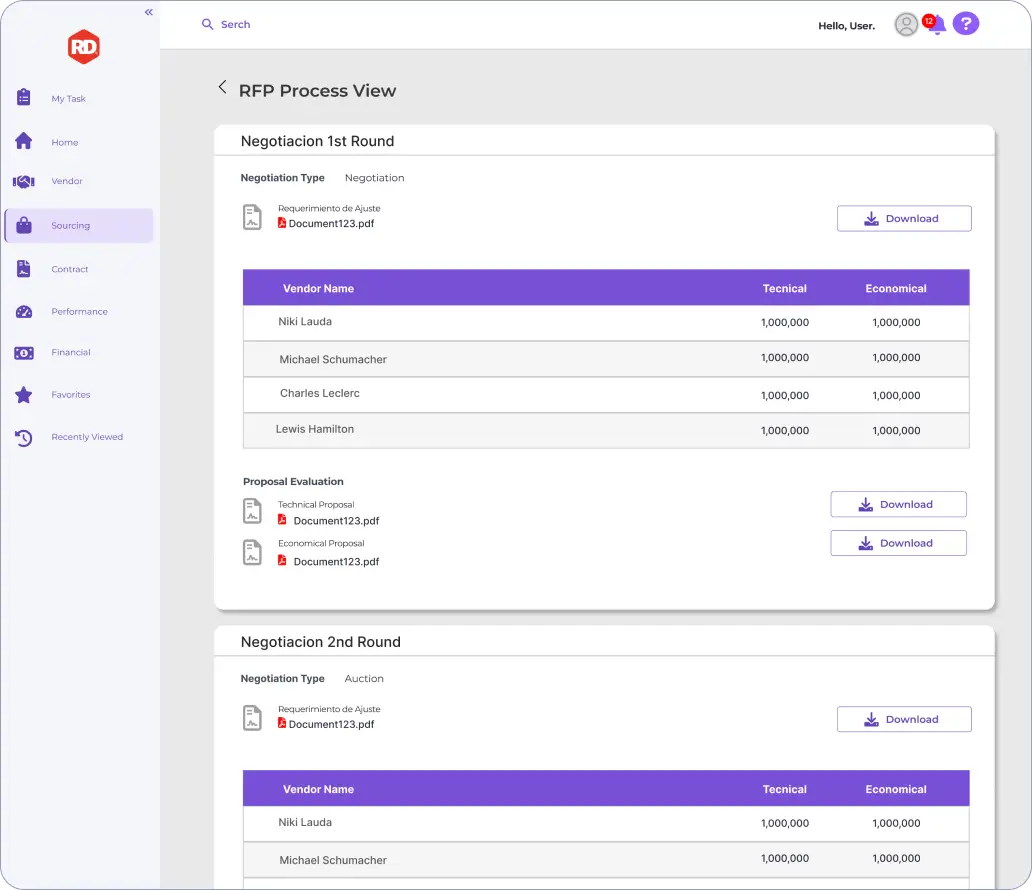Open My Task clipboard icon
1032x890 pixels.
click(24, 97)
